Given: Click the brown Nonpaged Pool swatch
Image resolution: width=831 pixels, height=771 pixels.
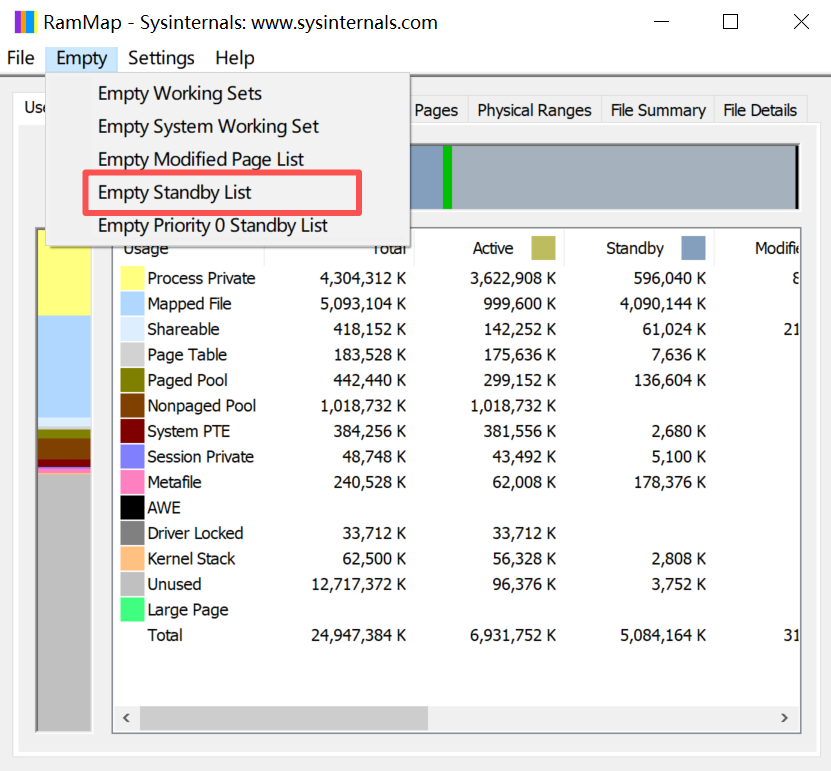Looking at the screenshot, I should click(132, 405).
